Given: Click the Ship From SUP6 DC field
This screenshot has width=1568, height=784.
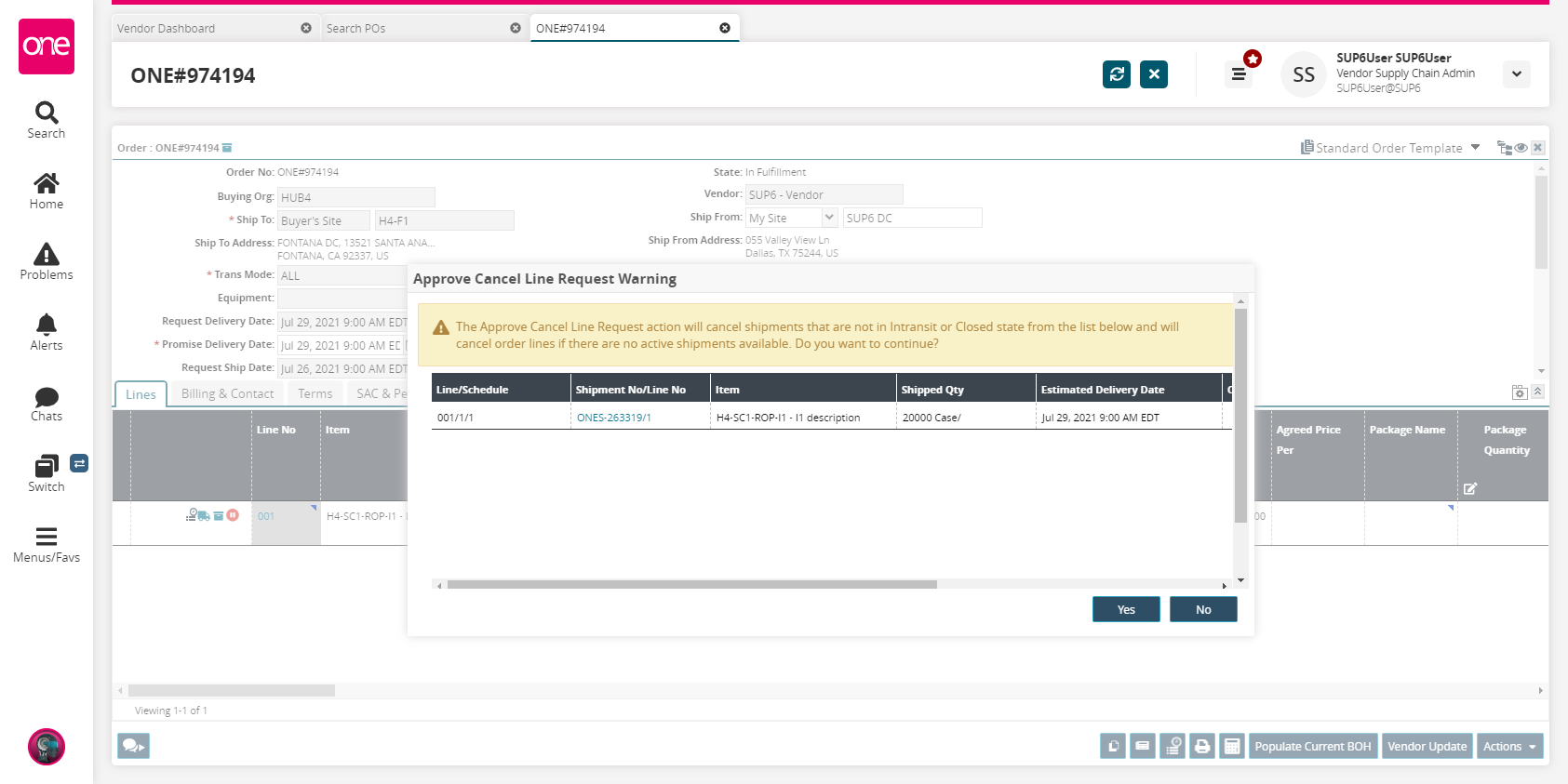Looking at the screenshot, I should coord(912,218).
